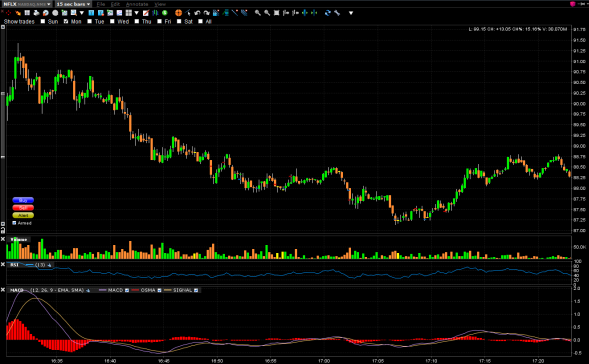This screenshot has height=364, width=589.
Task: Toggle OSMA histogram visibility checkbox
Action: pos(159,290)
